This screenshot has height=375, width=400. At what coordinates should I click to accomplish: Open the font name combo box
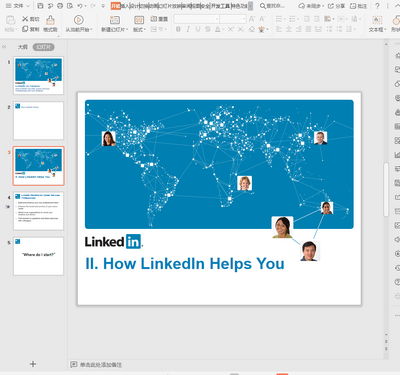pyautogui.click(x=196, y=19)
